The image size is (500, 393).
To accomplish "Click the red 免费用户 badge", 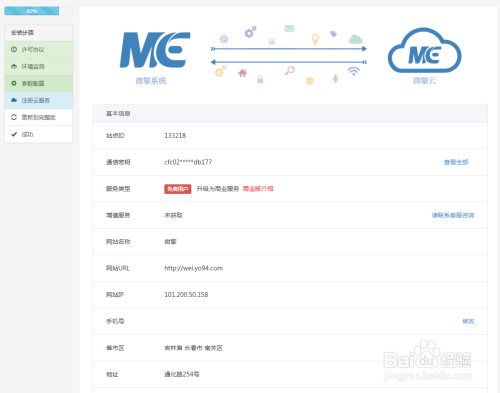I will coord(178,189).
